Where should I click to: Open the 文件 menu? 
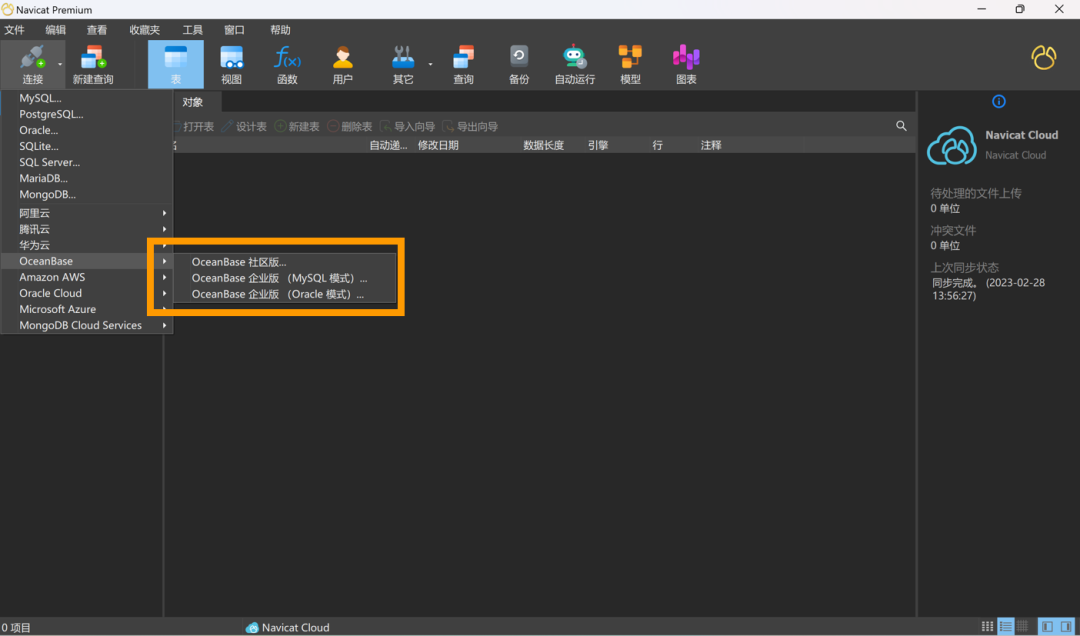14,30
